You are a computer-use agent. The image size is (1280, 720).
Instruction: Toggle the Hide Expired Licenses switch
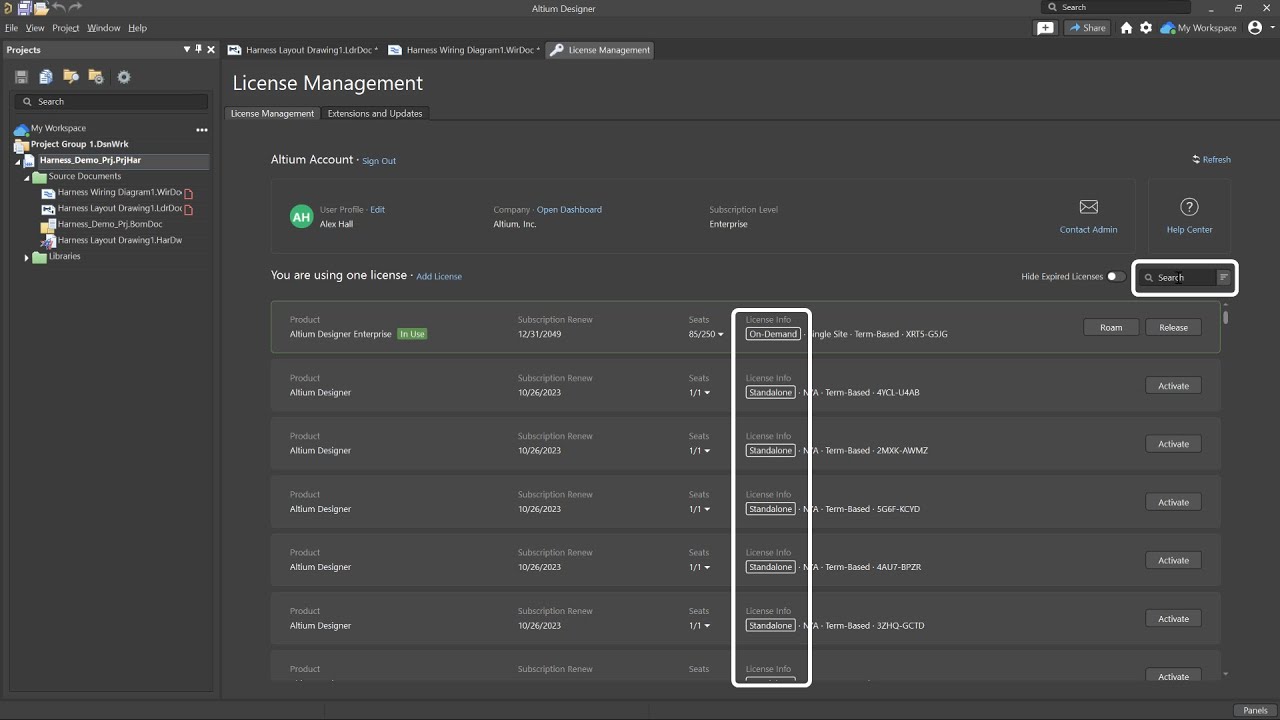tap(1115, 277)
